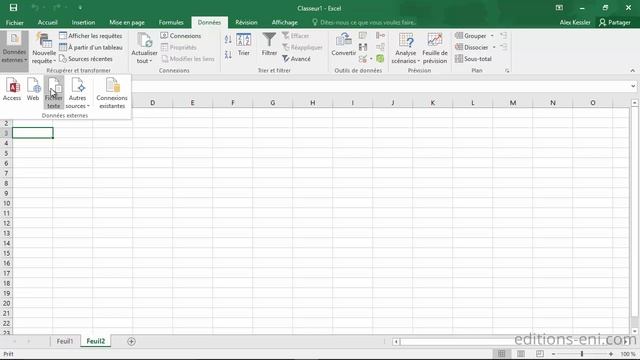Click À partir d'un tableau
640x360 pixels.
91,47
